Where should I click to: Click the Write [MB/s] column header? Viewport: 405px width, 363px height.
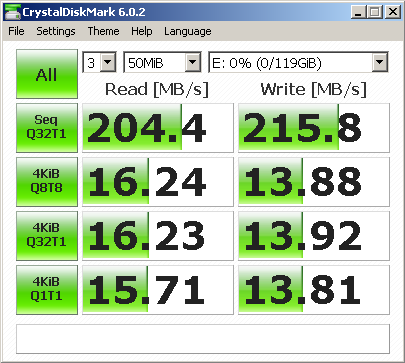click(314, 89)
